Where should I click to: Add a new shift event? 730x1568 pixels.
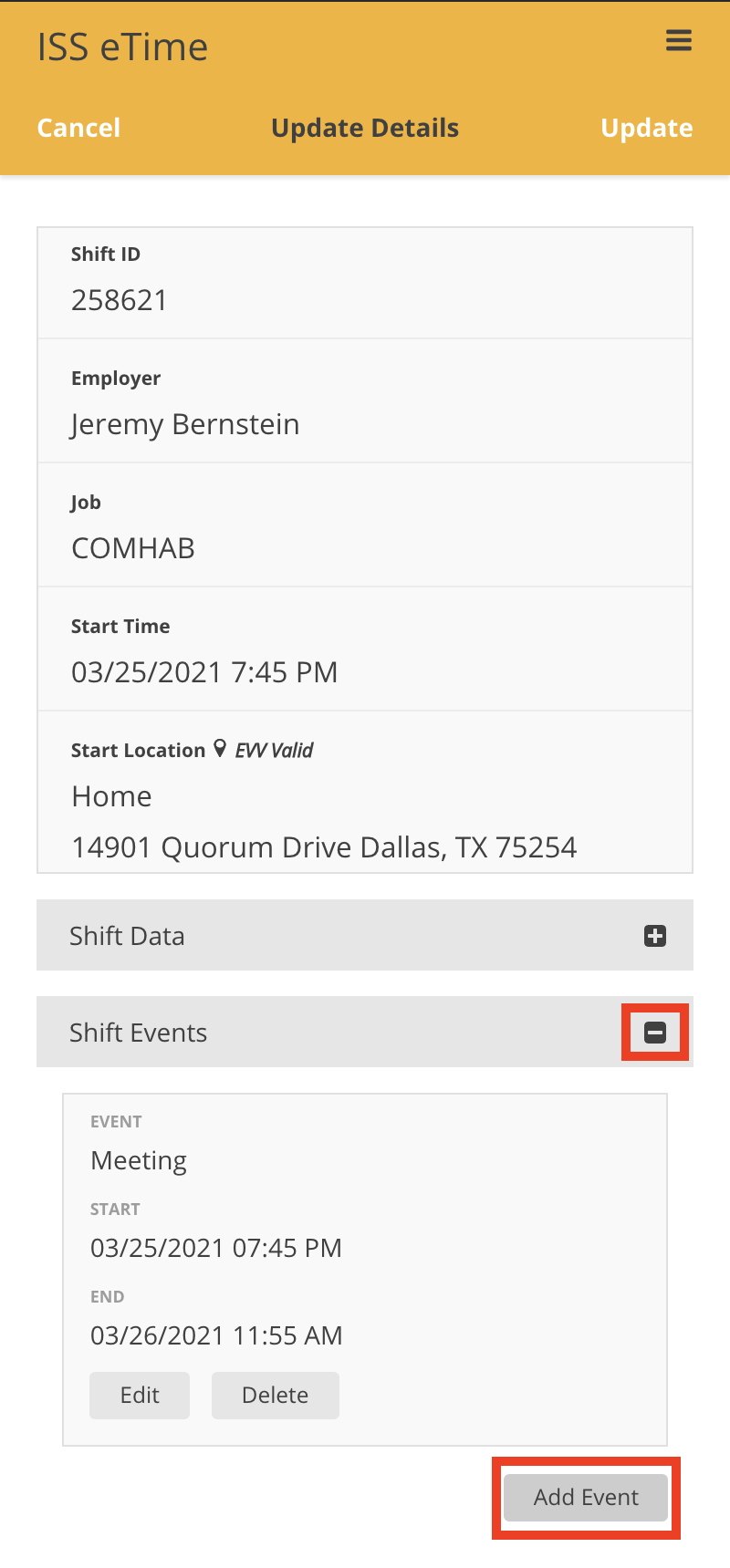point(586,1497)
